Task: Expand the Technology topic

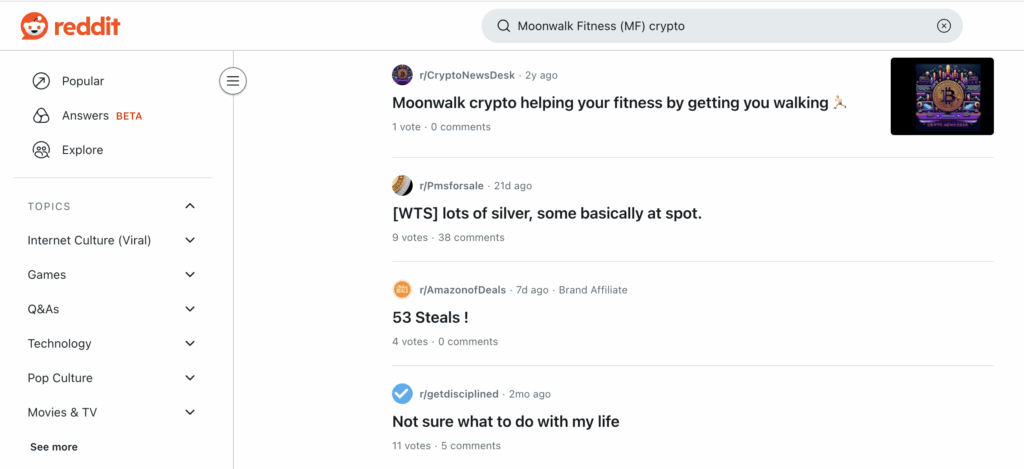Action: coord(190,344)
